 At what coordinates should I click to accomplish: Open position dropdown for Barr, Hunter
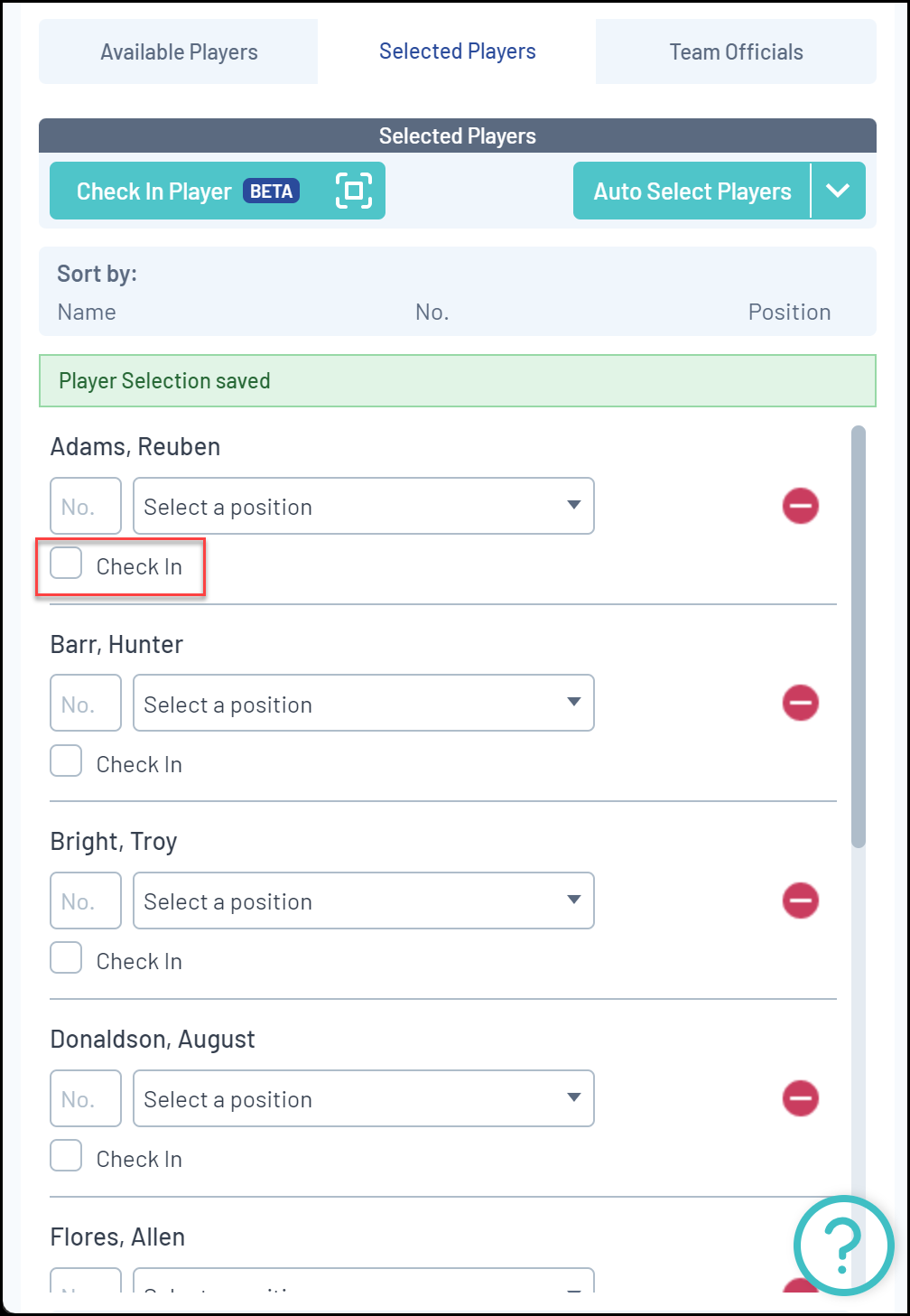[363, 704]
